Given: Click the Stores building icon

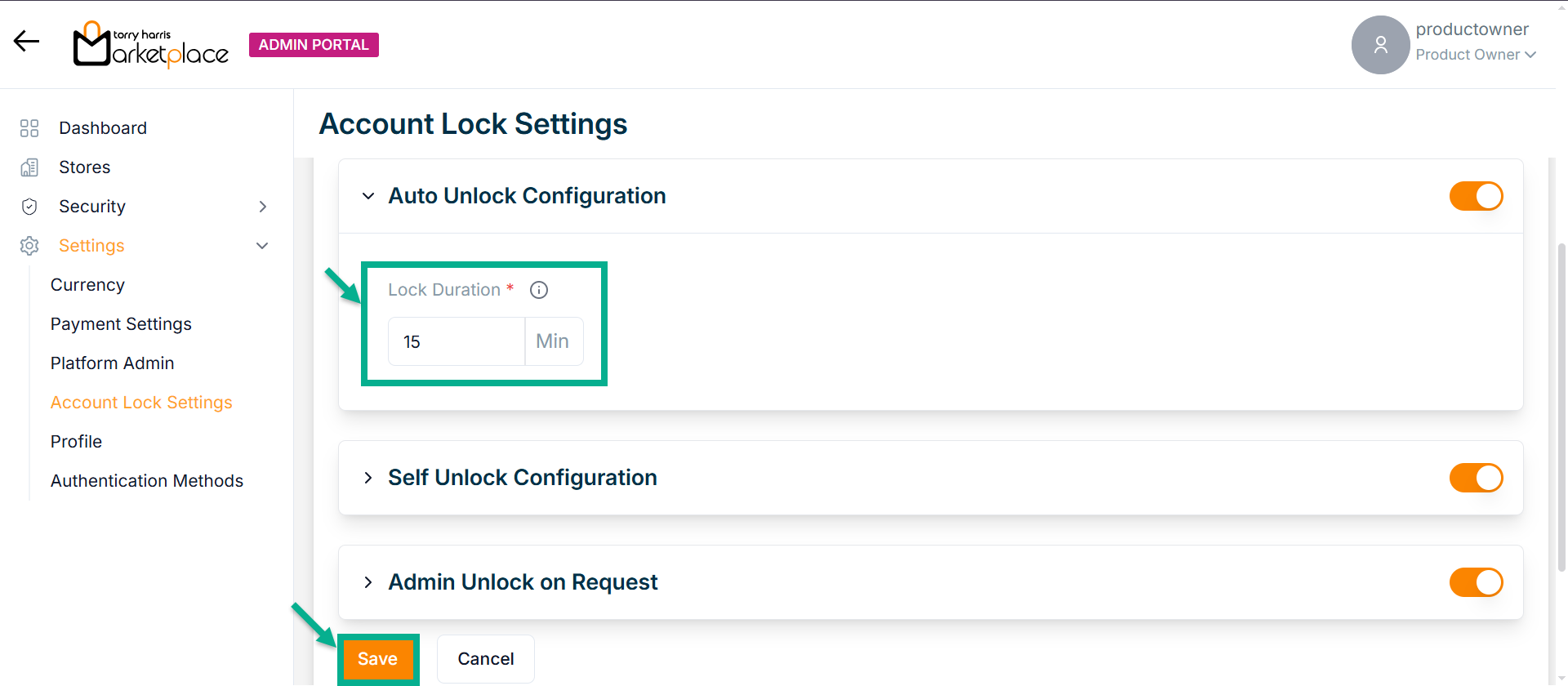Looking at the screenshot, I should [x=29, y=167].
